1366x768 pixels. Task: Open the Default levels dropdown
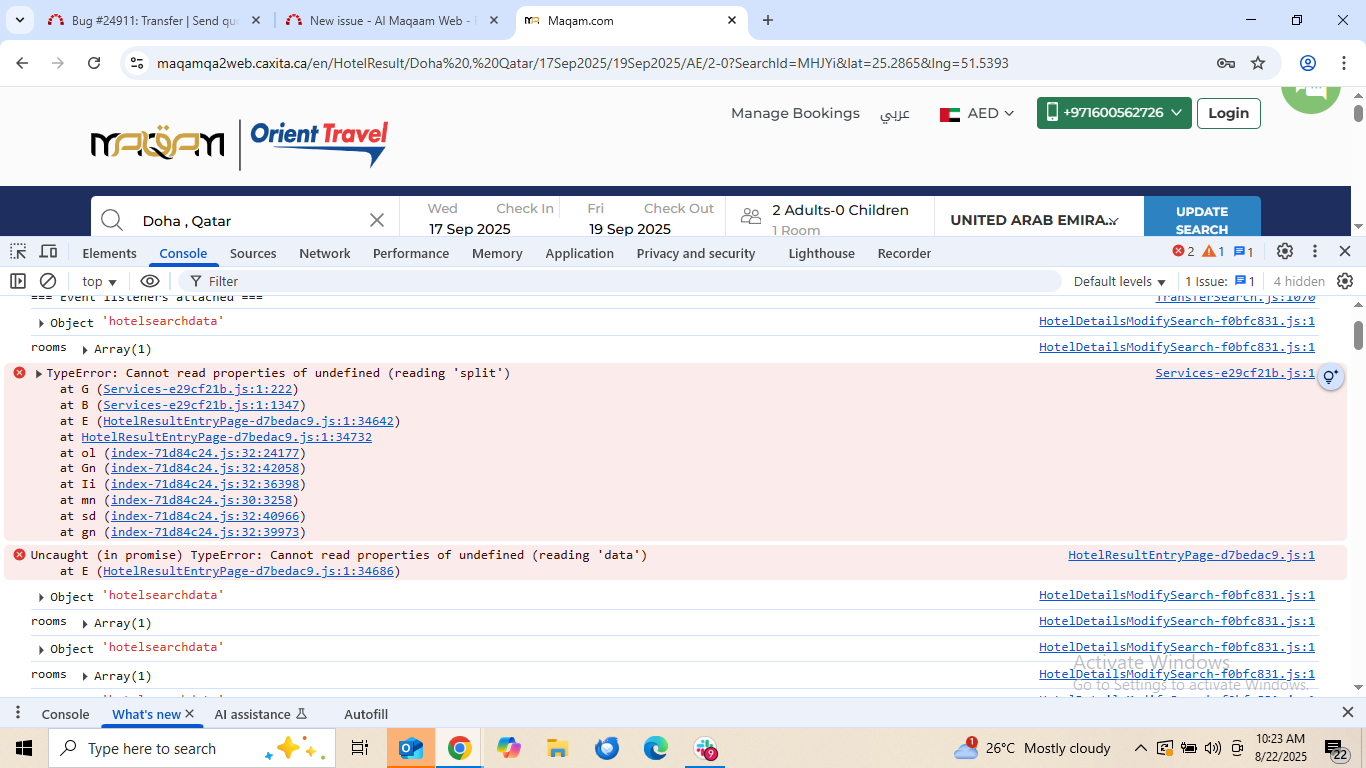pos(1119,282)
